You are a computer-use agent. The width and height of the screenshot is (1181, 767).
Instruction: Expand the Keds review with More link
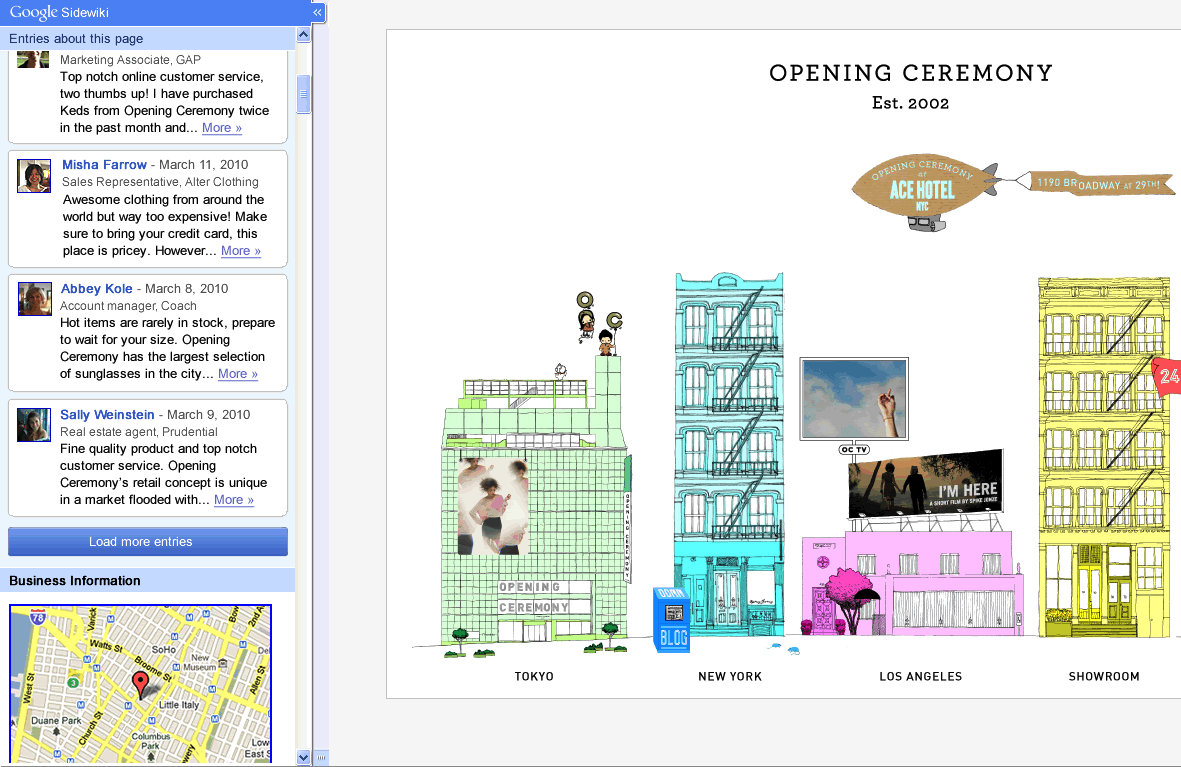click(221, 128)
